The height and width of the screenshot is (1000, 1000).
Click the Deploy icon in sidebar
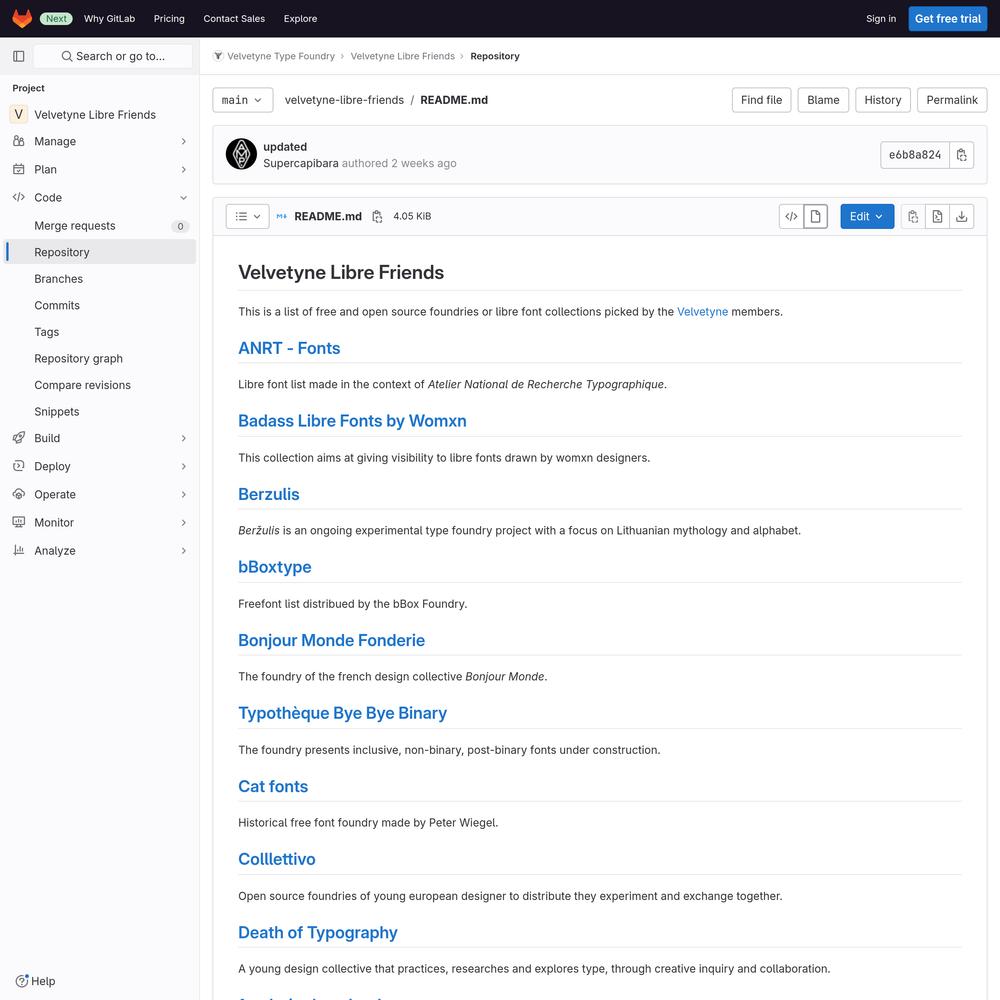pyautogui.click(x=18, y=466)
